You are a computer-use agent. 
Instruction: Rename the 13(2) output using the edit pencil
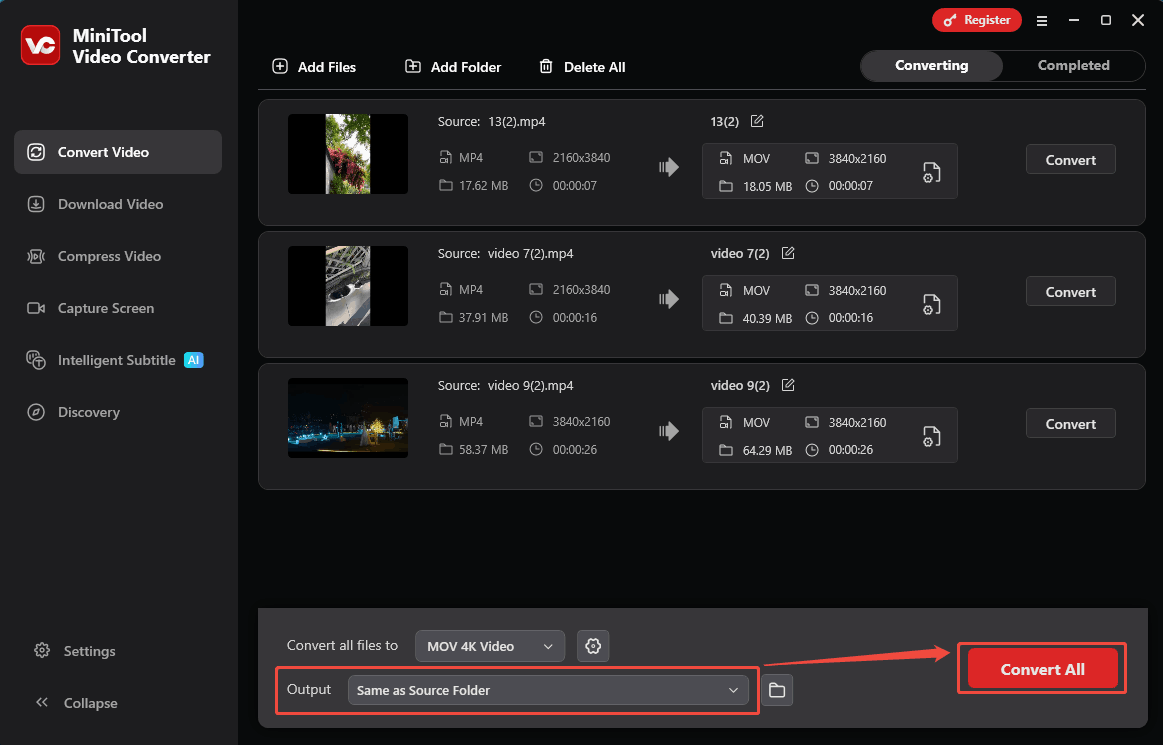pyautogui.click(x=757, y=121)
